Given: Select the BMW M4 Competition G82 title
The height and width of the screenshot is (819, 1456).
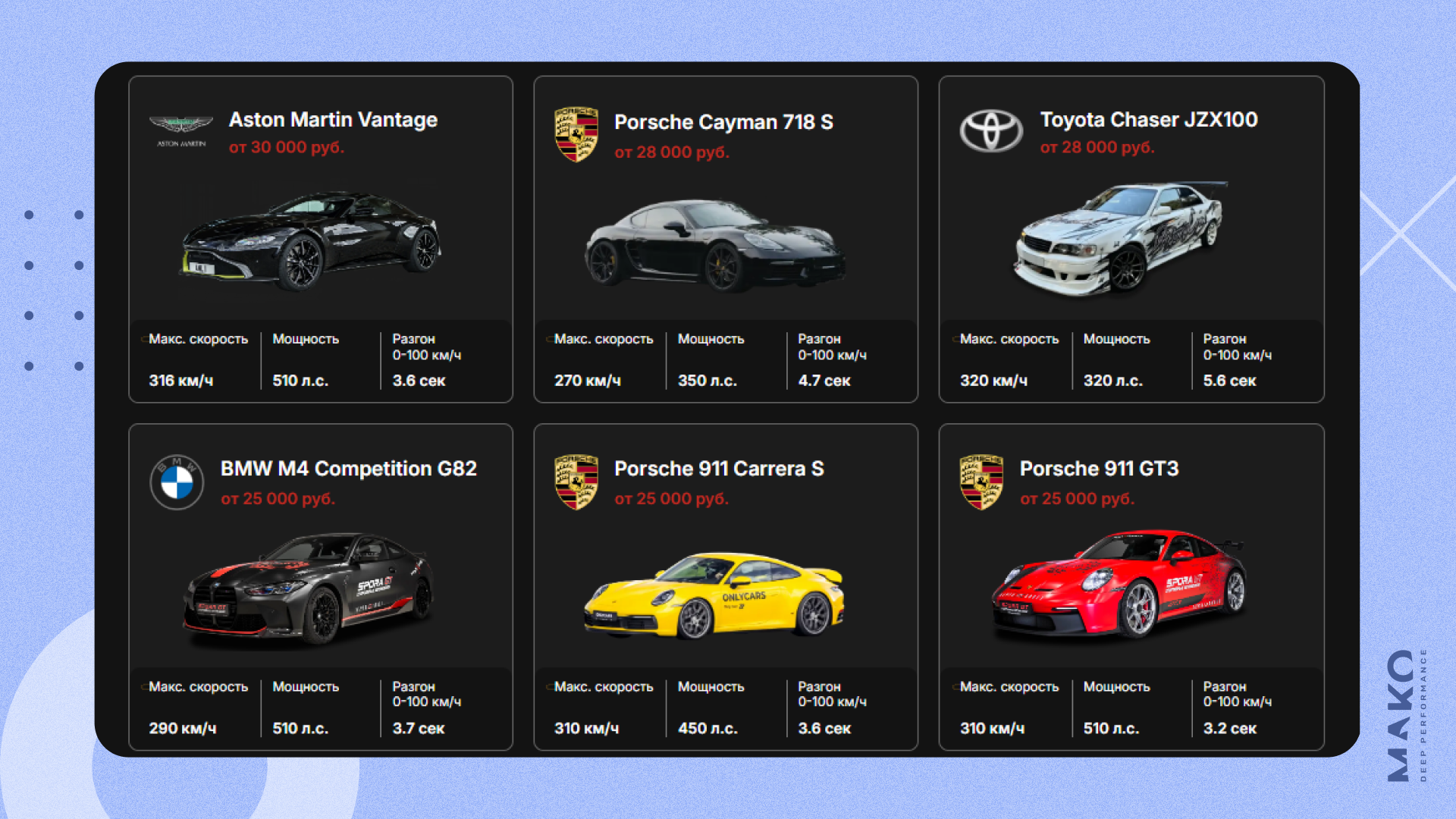Looking at the screenshot, I should (349, 469).
